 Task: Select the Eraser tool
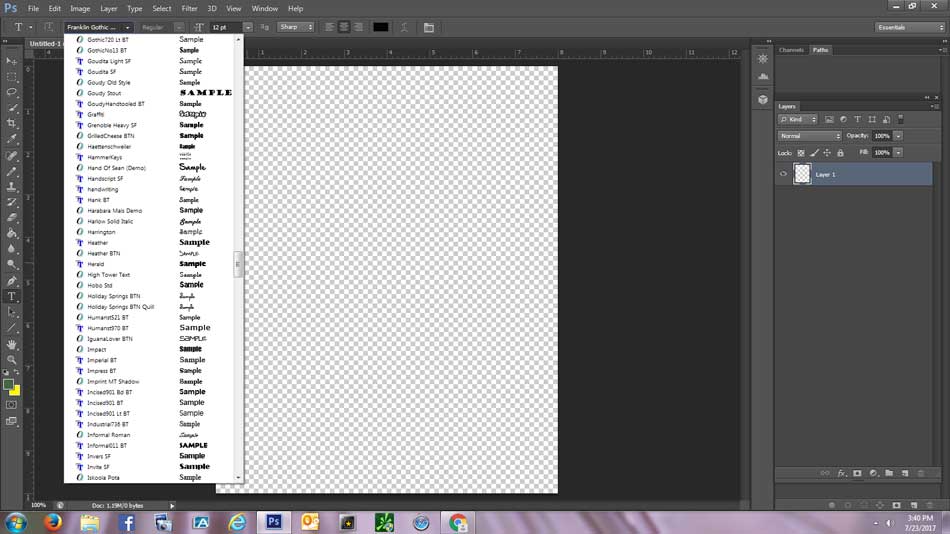click(x=12, y=218)
